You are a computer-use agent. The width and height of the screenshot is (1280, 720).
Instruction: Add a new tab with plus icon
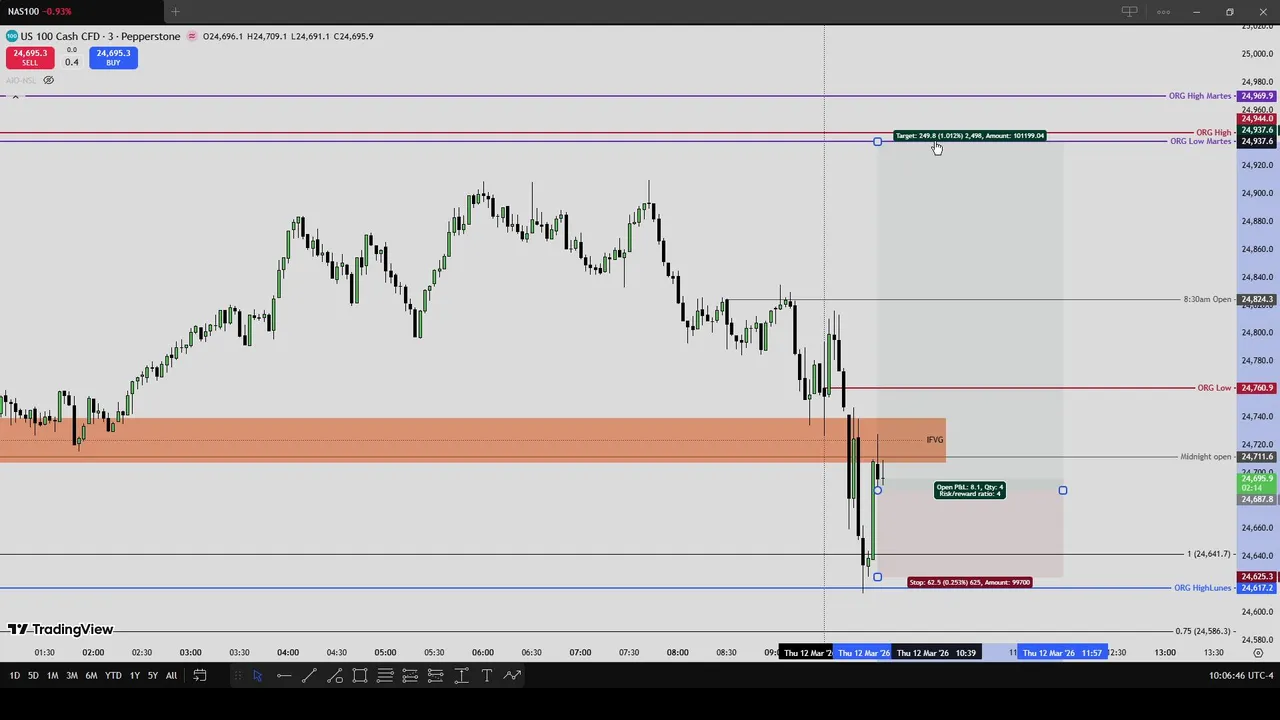pyautogui.click(x=175, y=12)
